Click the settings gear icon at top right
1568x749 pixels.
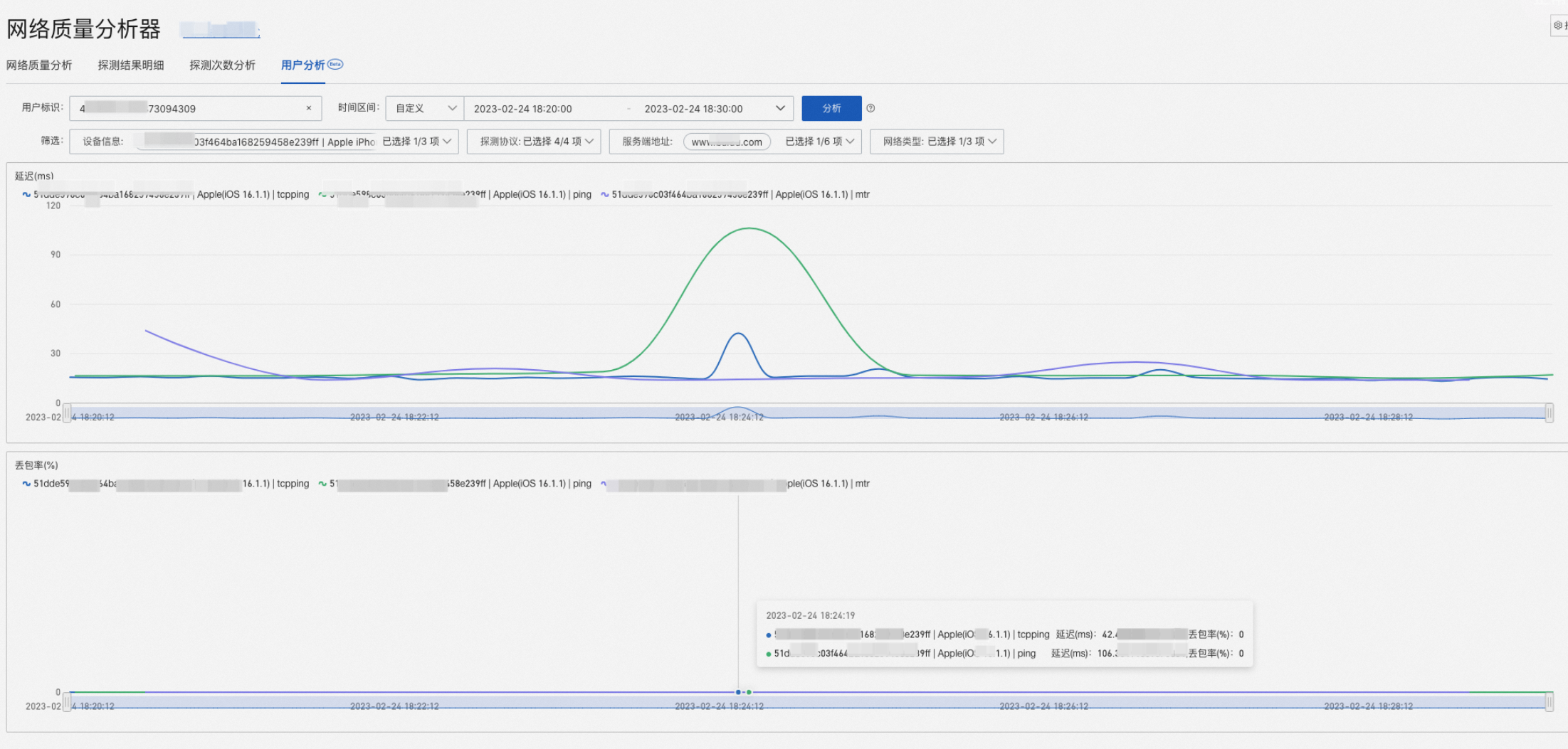[x=1558, y=26]
